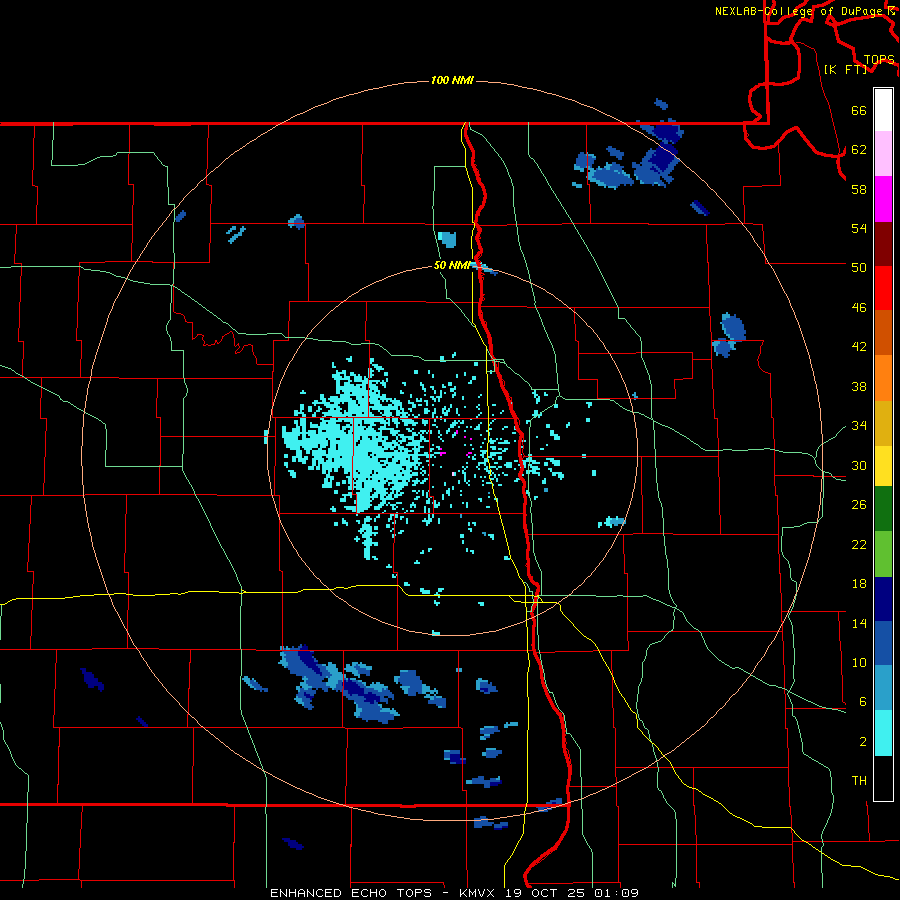Image resolution: width=900 pixels, height=900 pixels.
Task: Click the light pink legend swatch
Action: (x=883, y=154)
